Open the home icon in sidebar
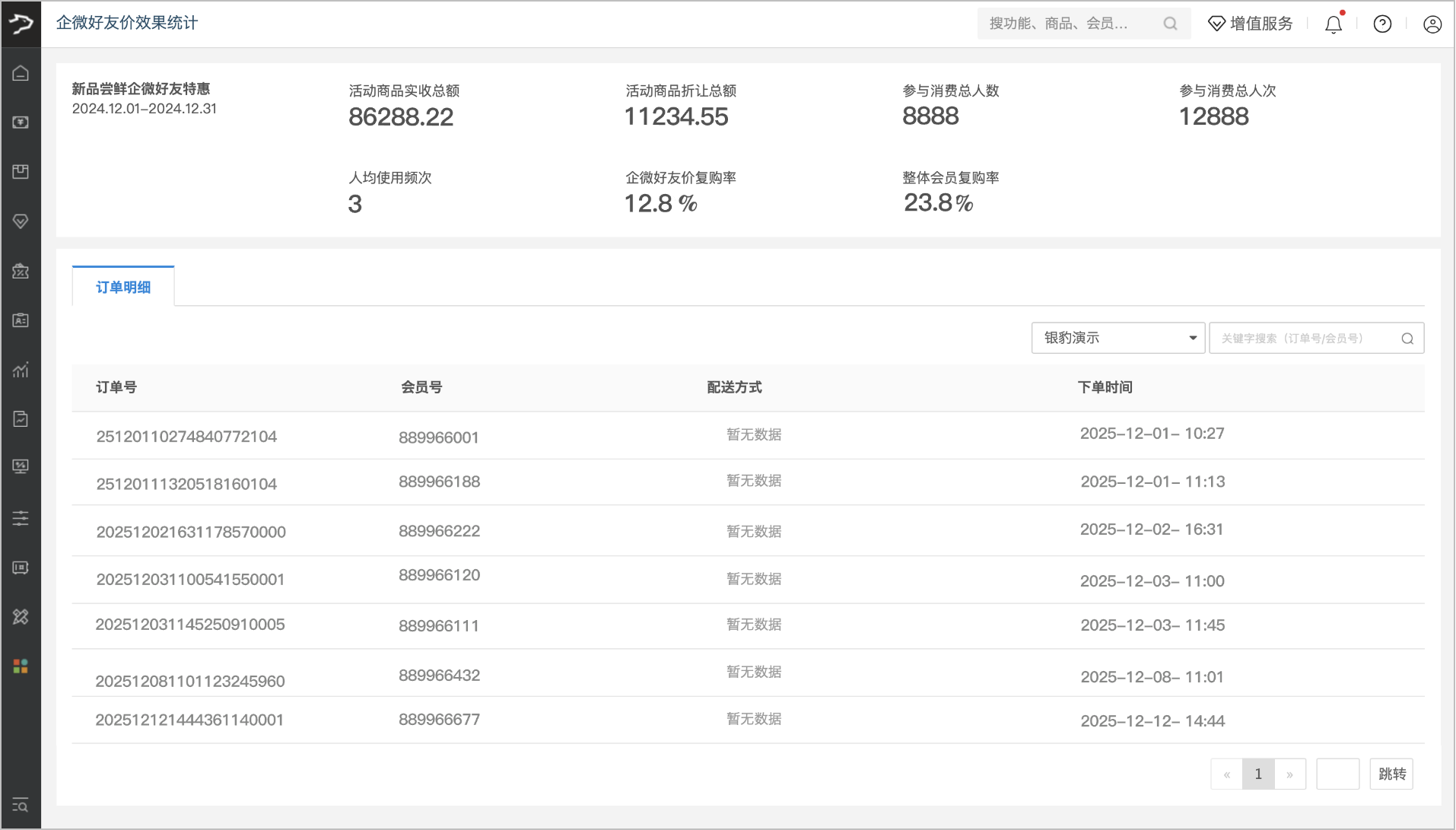 21,74
